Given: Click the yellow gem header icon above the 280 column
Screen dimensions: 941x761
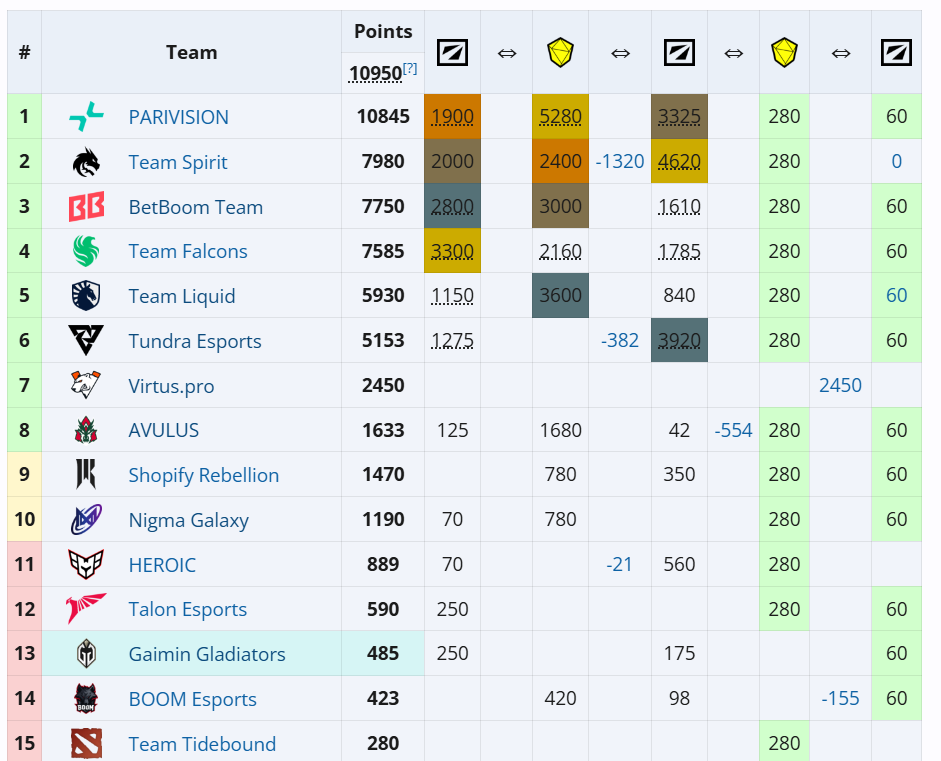Looking at the screenshot, I should coord(784,52).
